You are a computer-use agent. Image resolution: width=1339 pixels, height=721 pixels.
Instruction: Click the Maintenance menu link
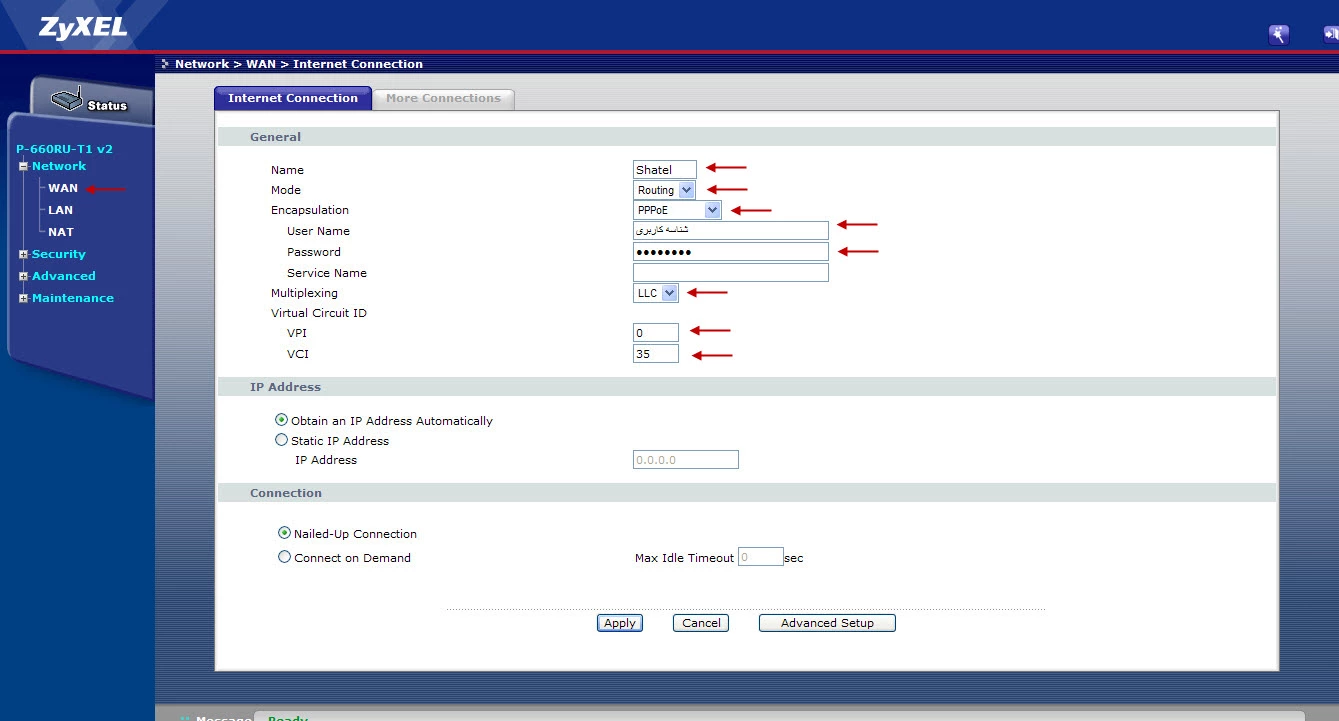point(72,298)
